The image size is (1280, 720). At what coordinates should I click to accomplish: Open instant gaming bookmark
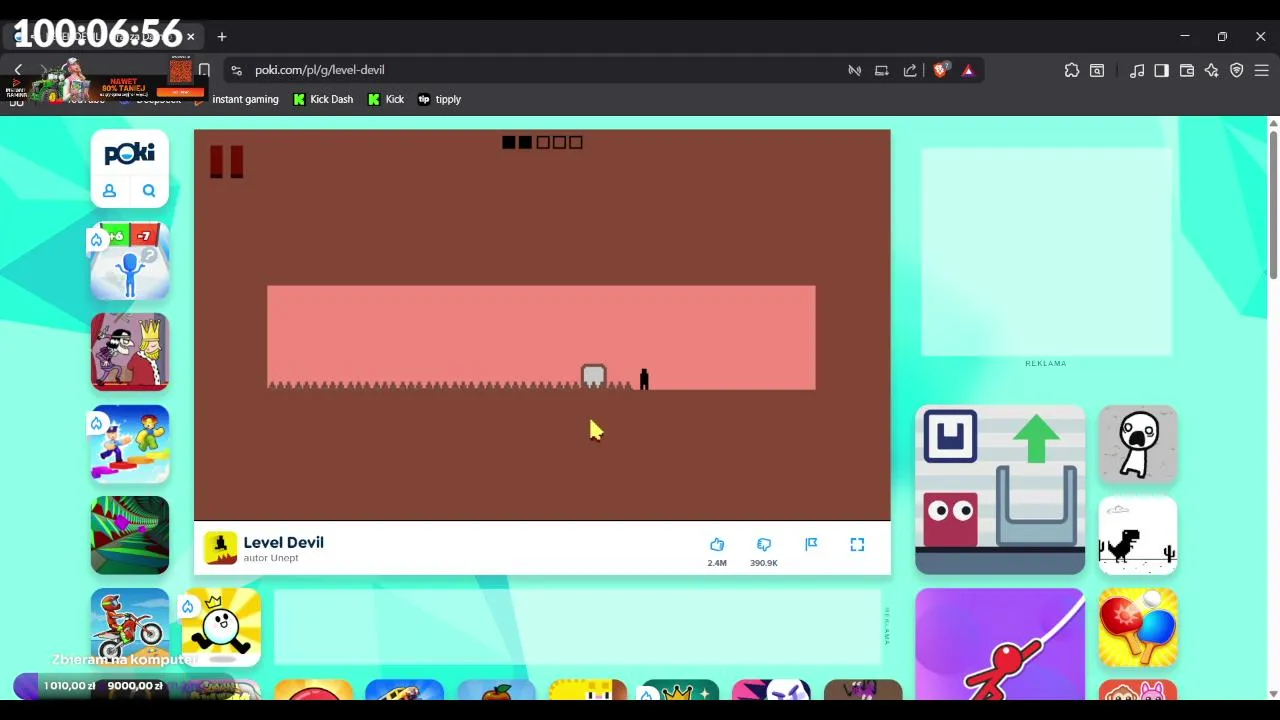237,99
